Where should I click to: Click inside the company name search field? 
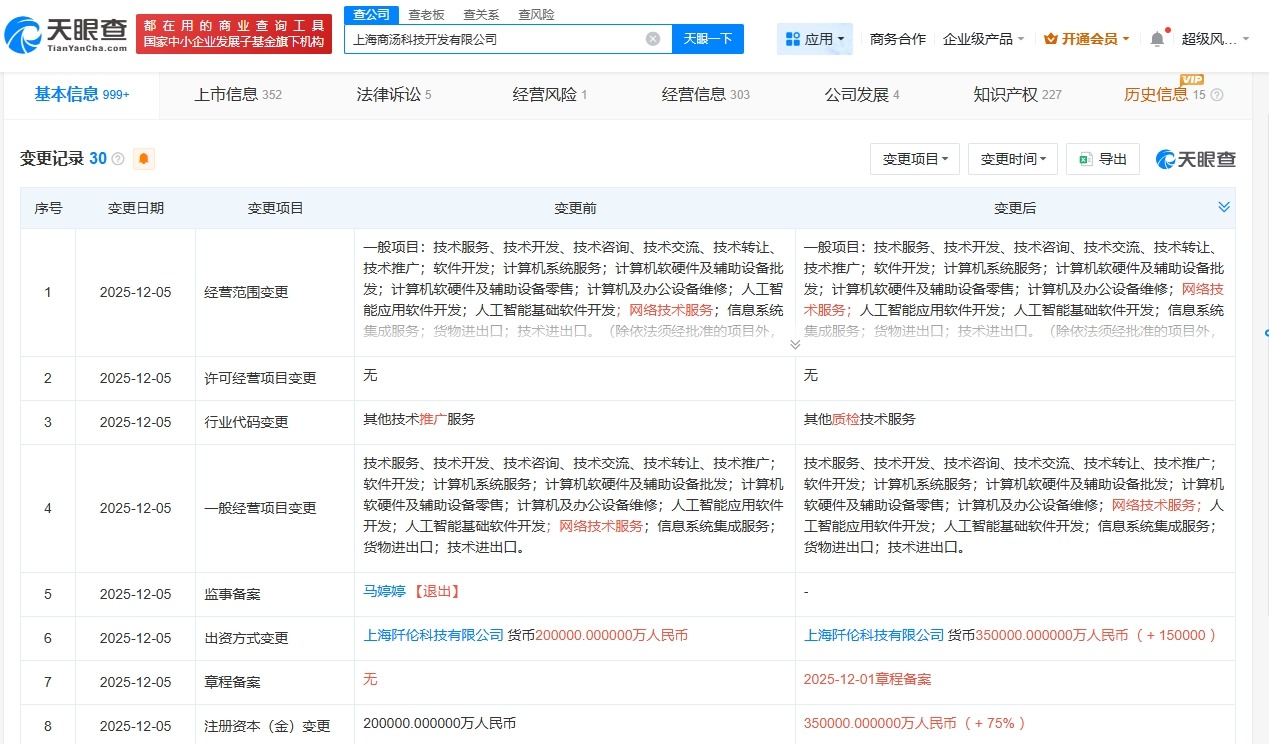(x=500, y=38)
